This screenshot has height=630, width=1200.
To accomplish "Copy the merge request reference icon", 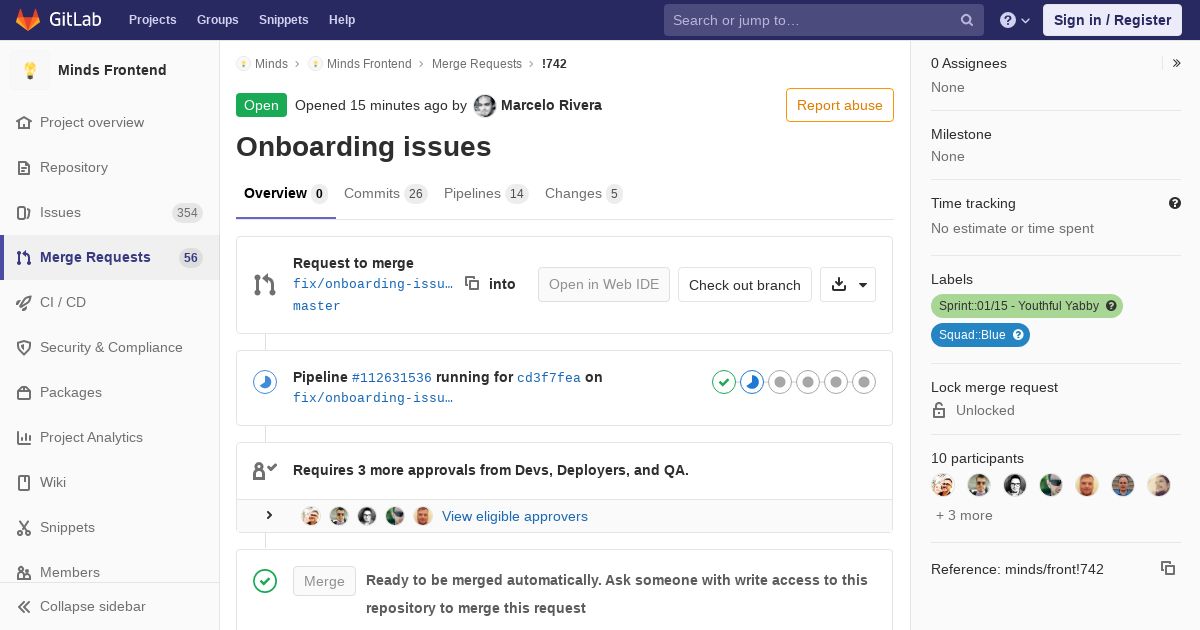I will [1168, 568].
